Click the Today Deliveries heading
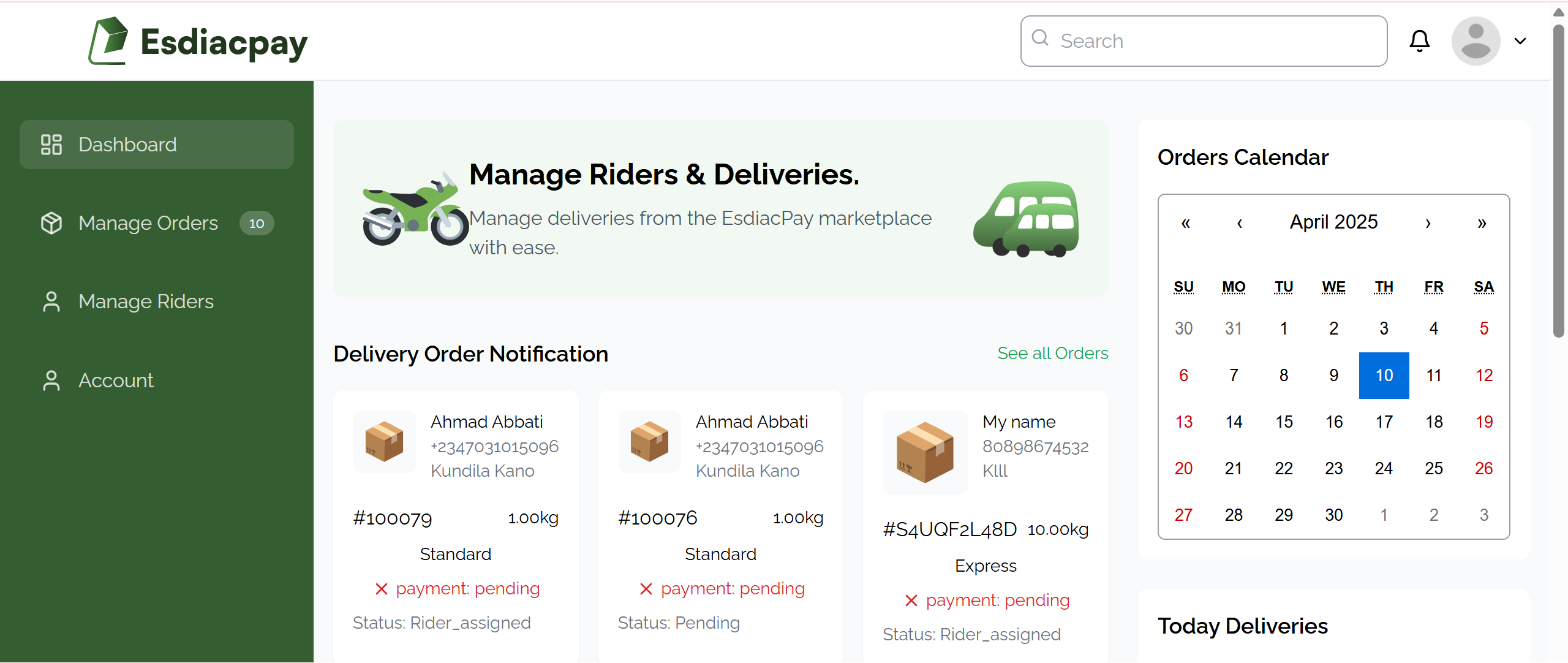The width and height of the screenshot is (1568, 663). coord(1243,626)
